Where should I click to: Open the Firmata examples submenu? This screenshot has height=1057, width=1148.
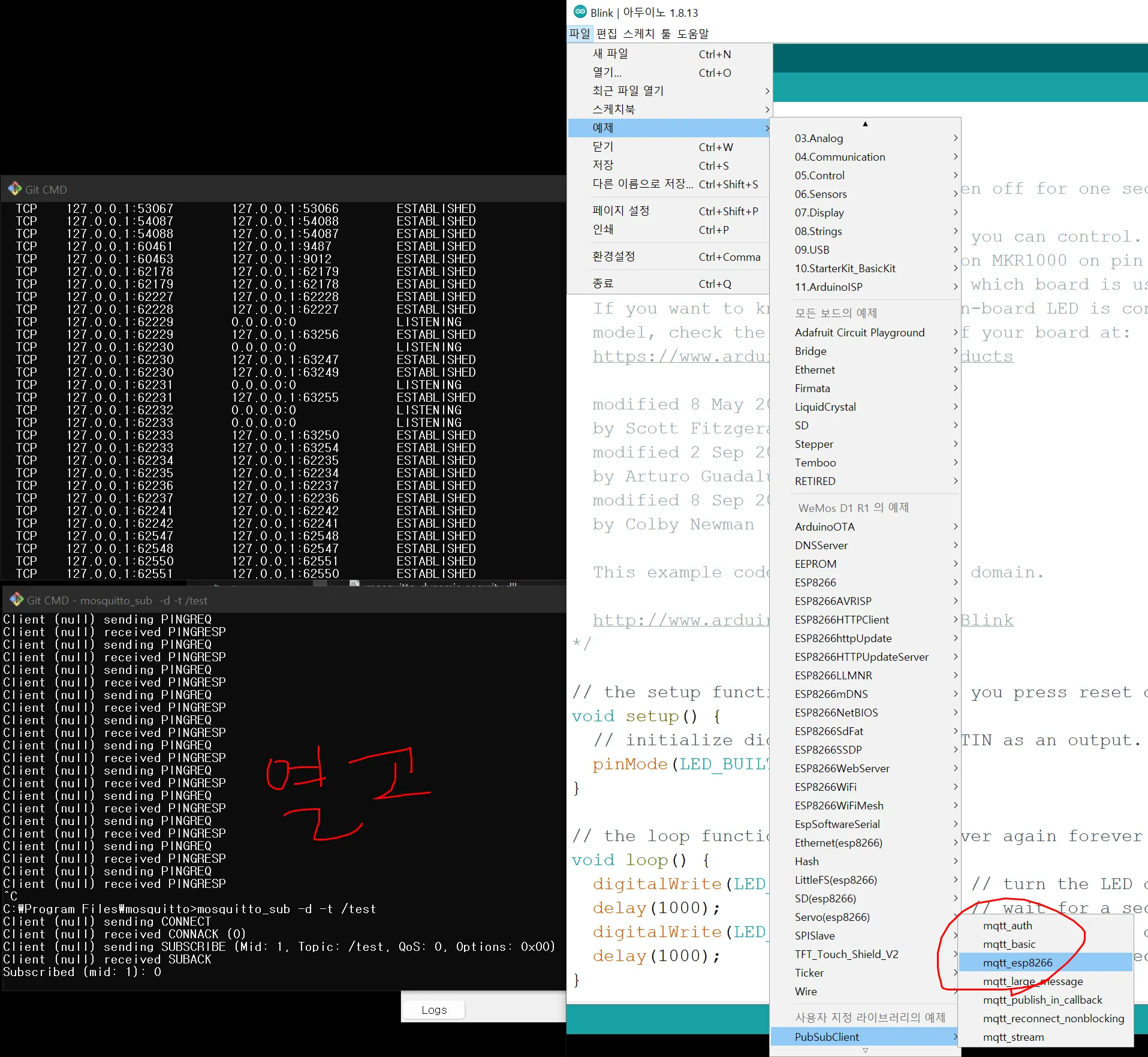865,389
